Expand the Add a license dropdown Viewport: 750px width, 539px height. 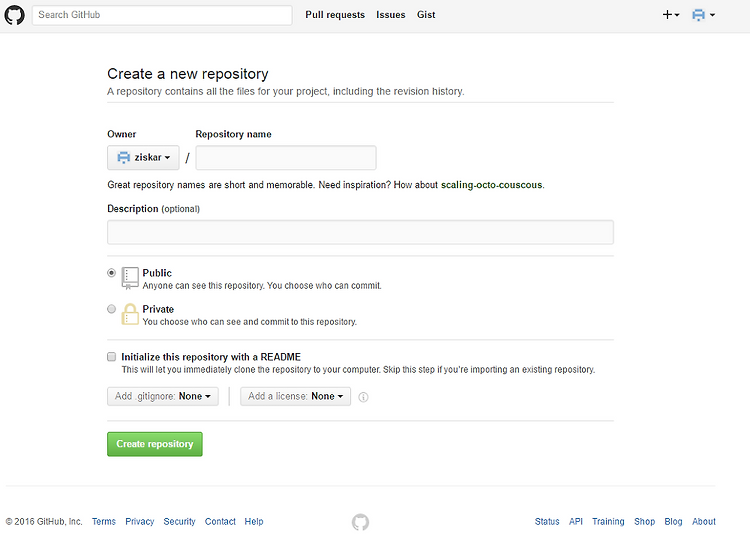click(x=296, y=396)
